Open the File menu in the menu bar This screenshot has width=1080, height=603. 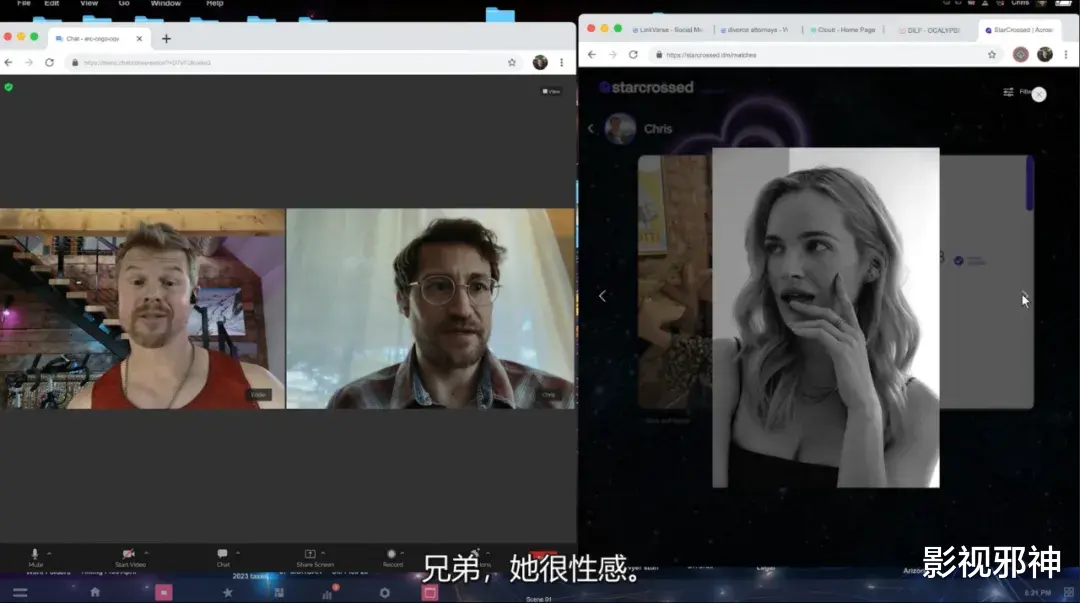(x=23, y=3)
